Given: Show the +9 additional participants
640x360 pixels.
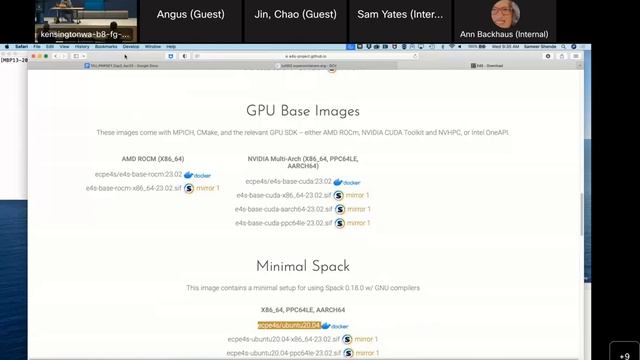Looking at the screenshot, I should click(624, 351).
